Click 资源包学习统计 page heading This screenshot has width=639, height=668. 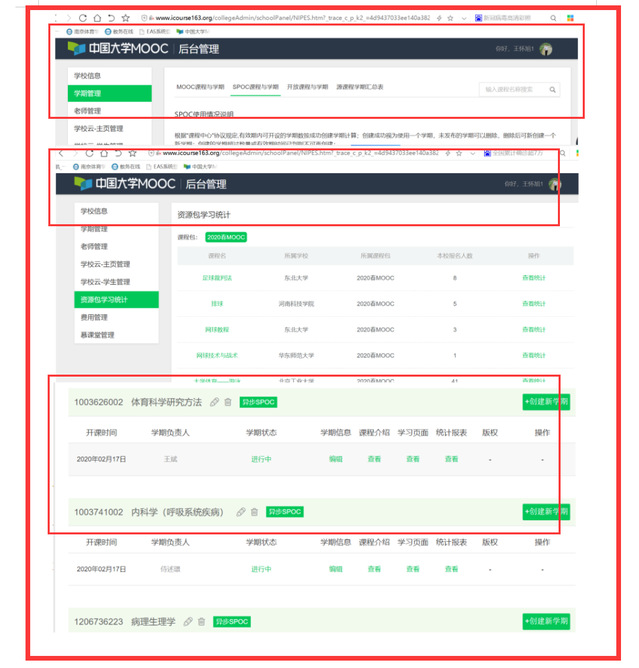tap(204, 215)
